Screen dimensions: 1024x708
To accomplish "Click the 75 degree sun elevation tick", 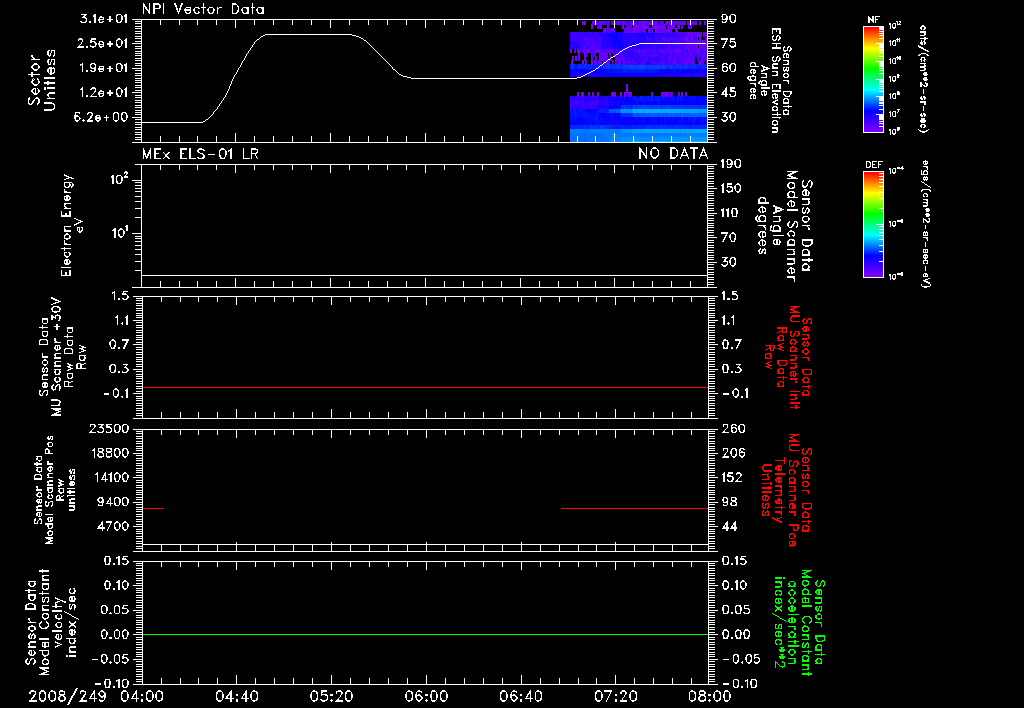I will point(729,43).
